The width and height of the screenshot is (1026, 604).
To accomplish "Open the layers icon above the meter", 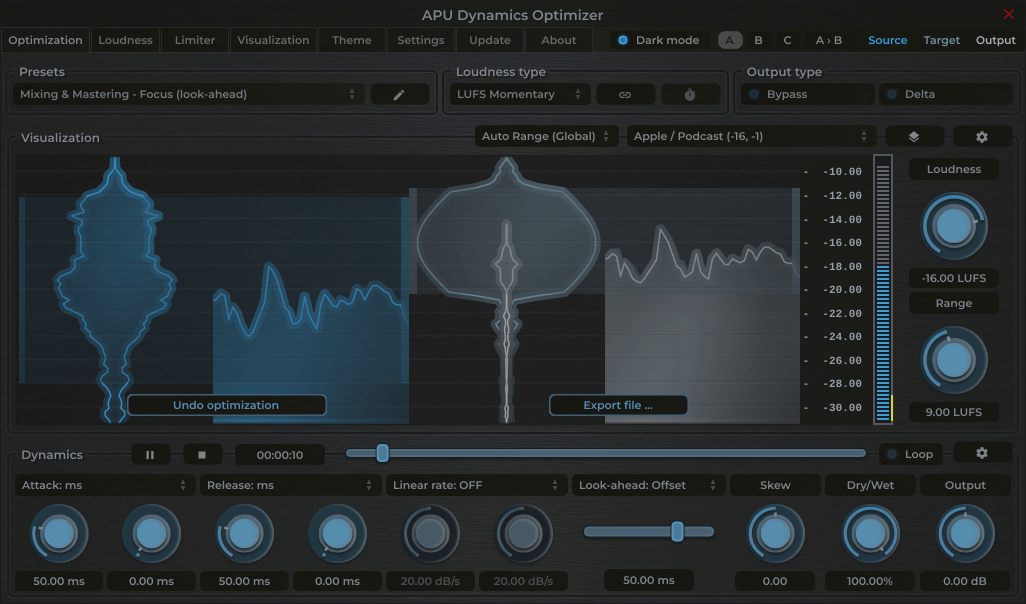I will (x=914, y=135).
